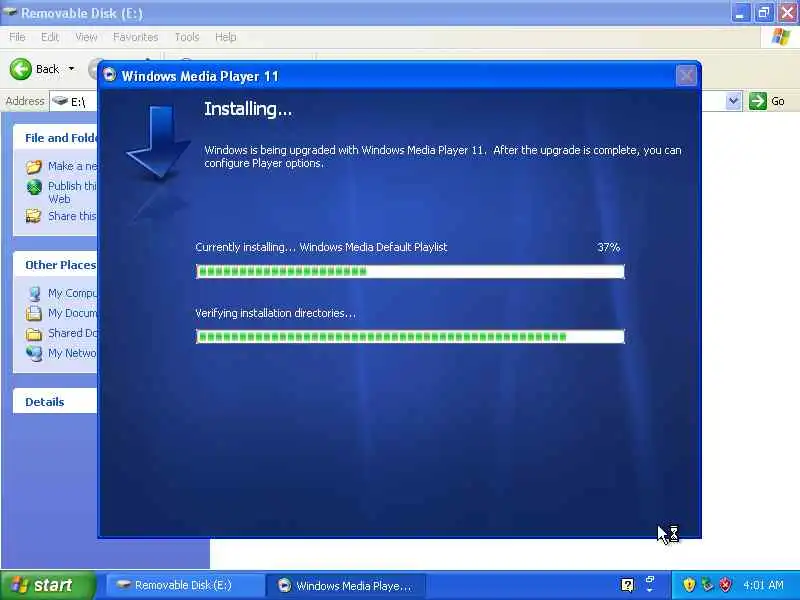Viewport: 800px width, 600px height.
Task: Expand the Back history dropdown arrow
Action: coord(71,69)
